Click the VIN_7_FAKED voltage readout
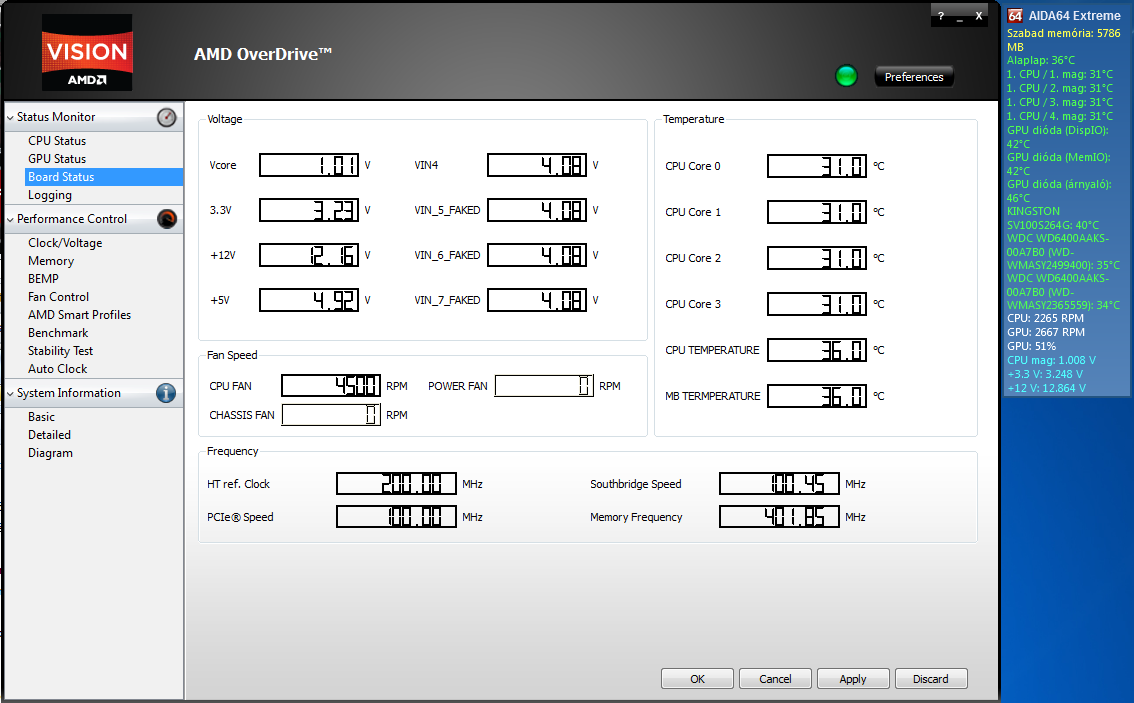The image size is (1134, 703). pos(537,300)
